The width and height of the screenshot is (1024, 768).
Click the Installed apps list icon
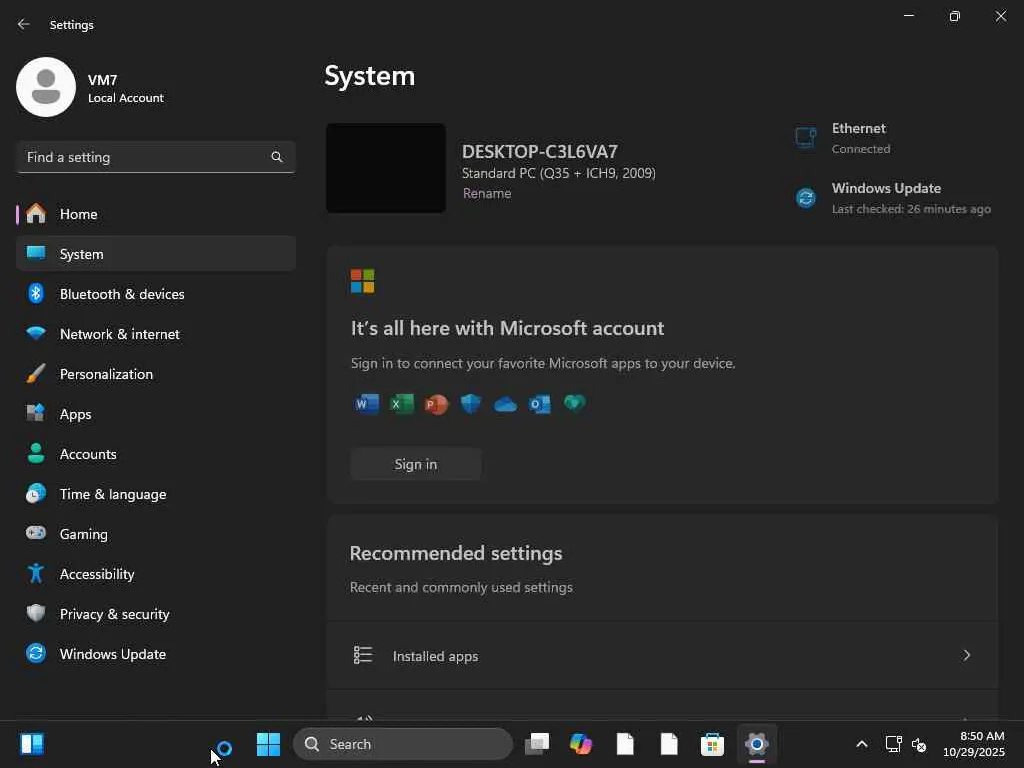pos(362,655)
